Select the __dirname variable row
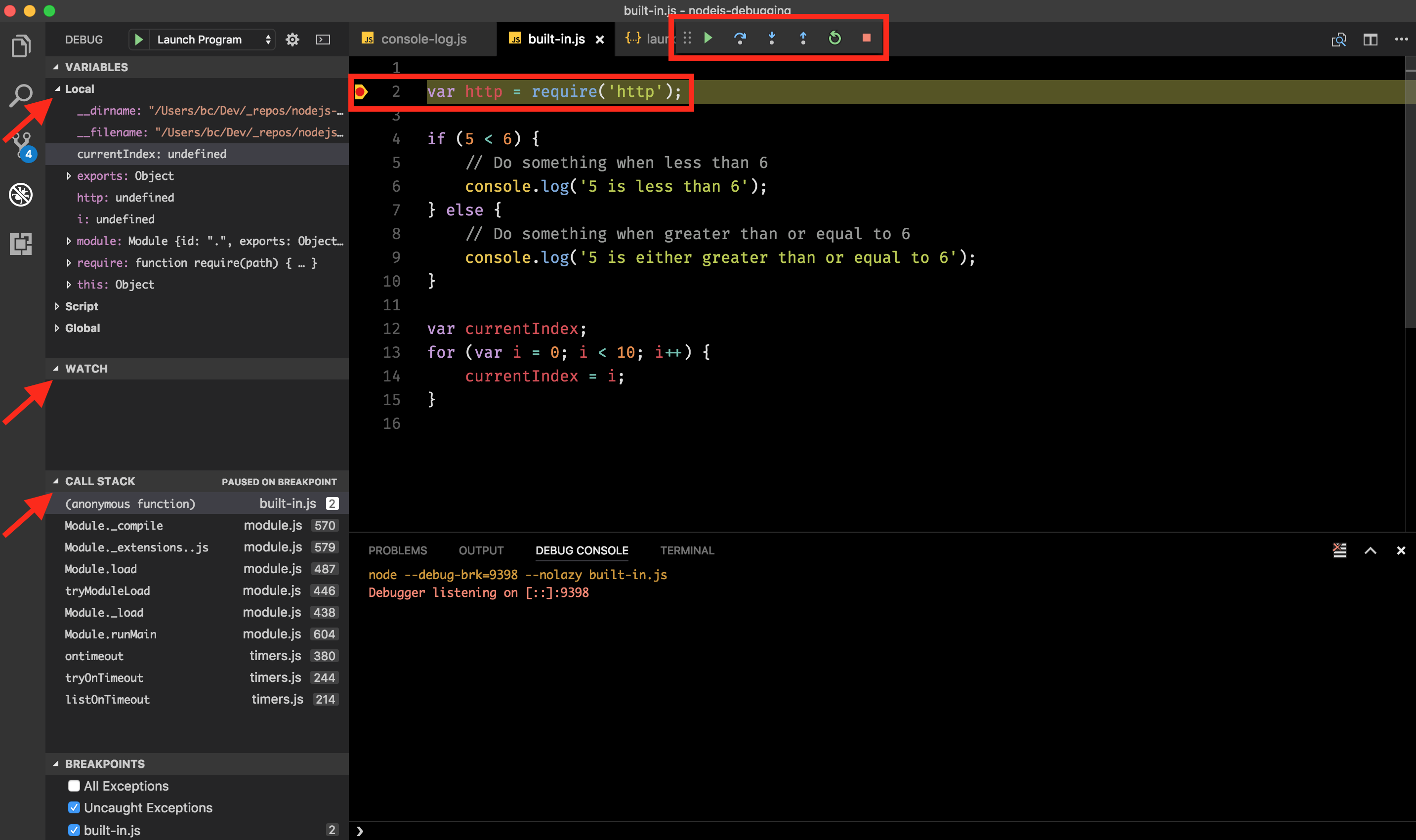Viewport: 1416px width, 840px height. pos(197,110)
